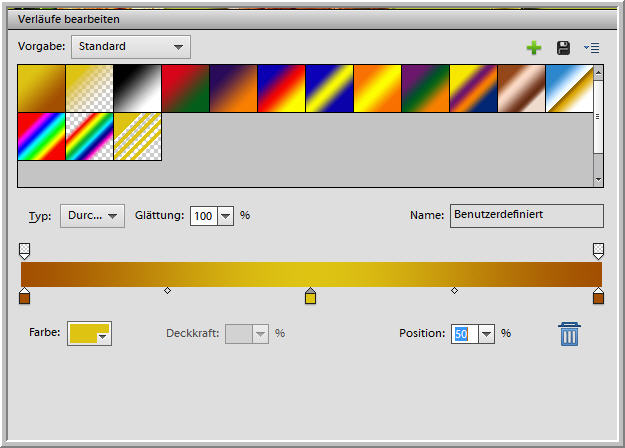Select the purple-green-orange gradient preset
Screen dimensions: 625x448
pyautogui.click(x=426, y=88)
